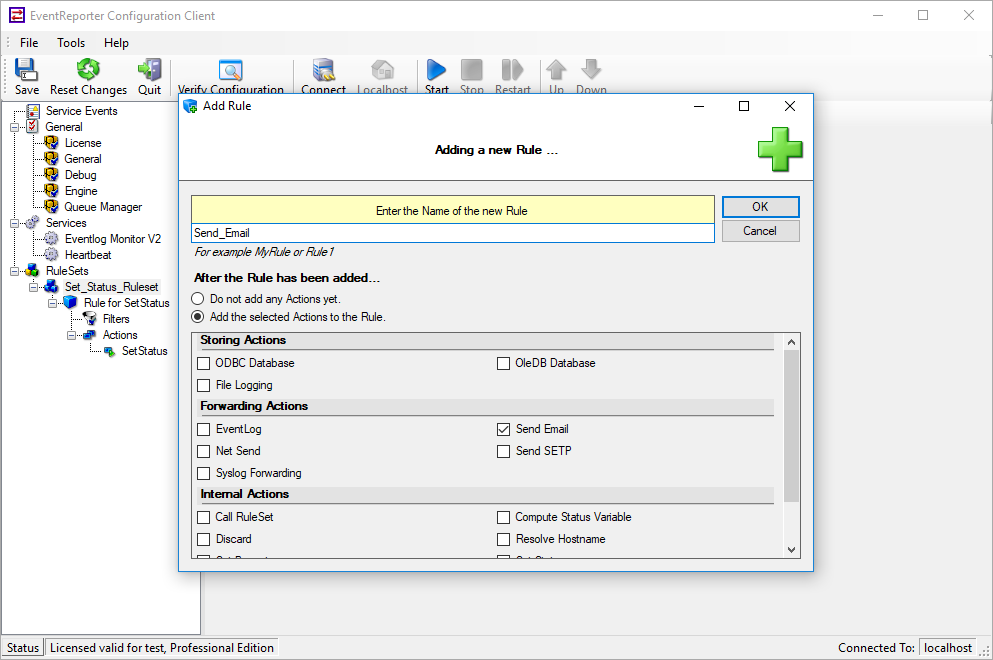993x660 pixels.
Task: Open the File menu
Action: (29, 42)
